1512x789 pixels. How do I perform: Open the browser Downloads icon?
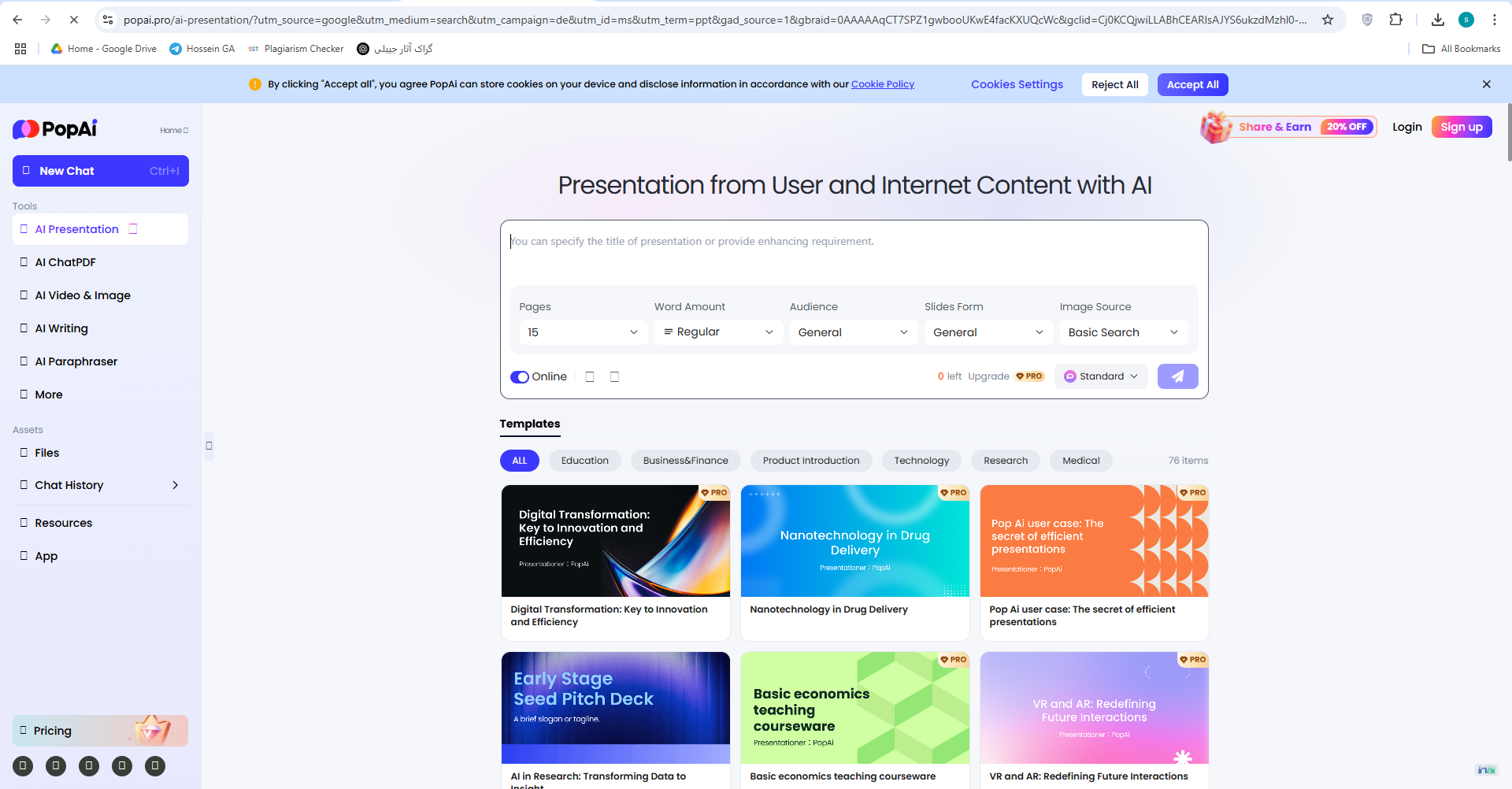[x=1438, y=20]
